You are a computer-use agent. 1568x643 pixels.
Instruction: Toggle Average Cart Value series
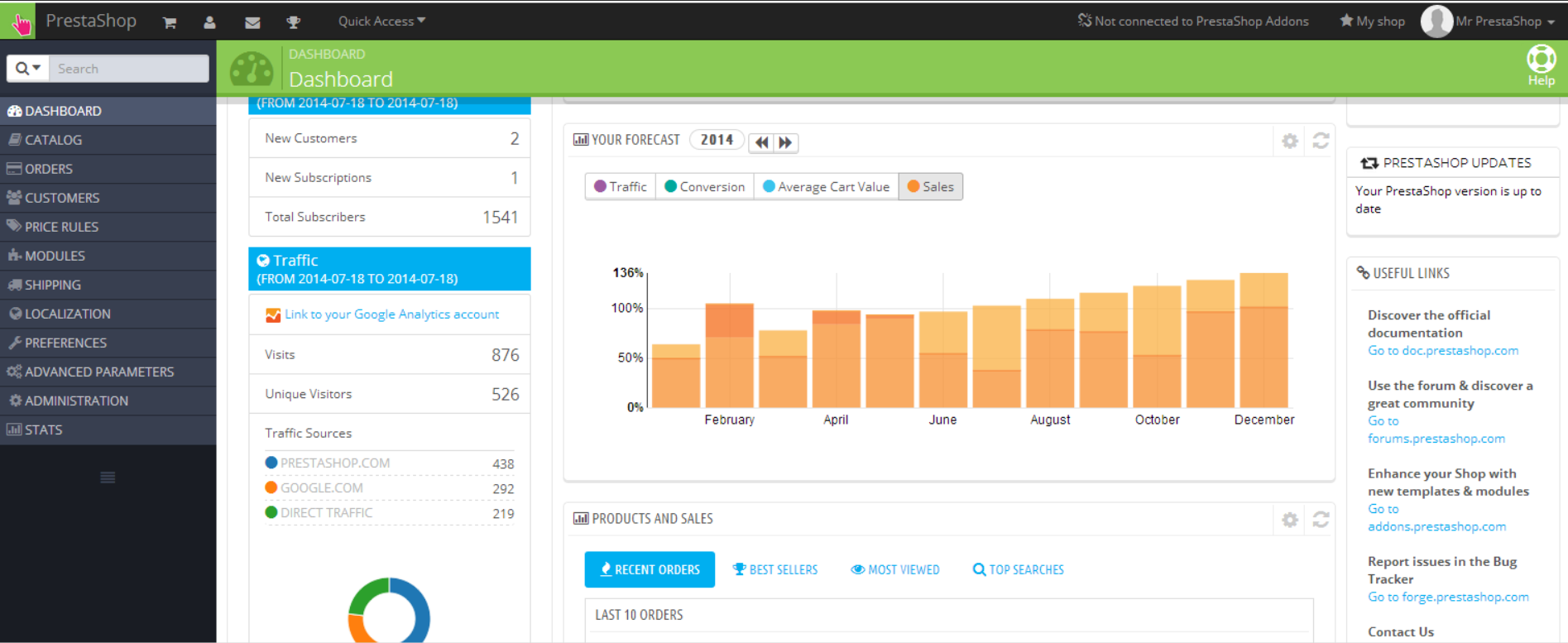click(x=826, y=187)
